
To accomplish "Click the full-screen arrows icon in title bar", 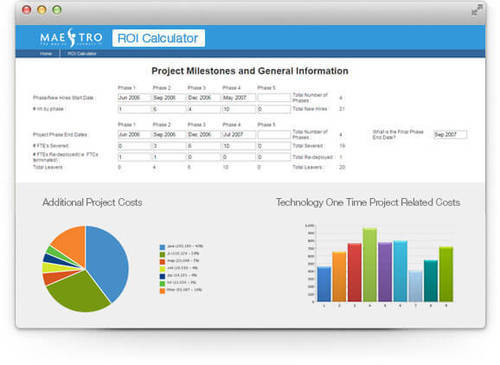I will (x=477, y=10).
